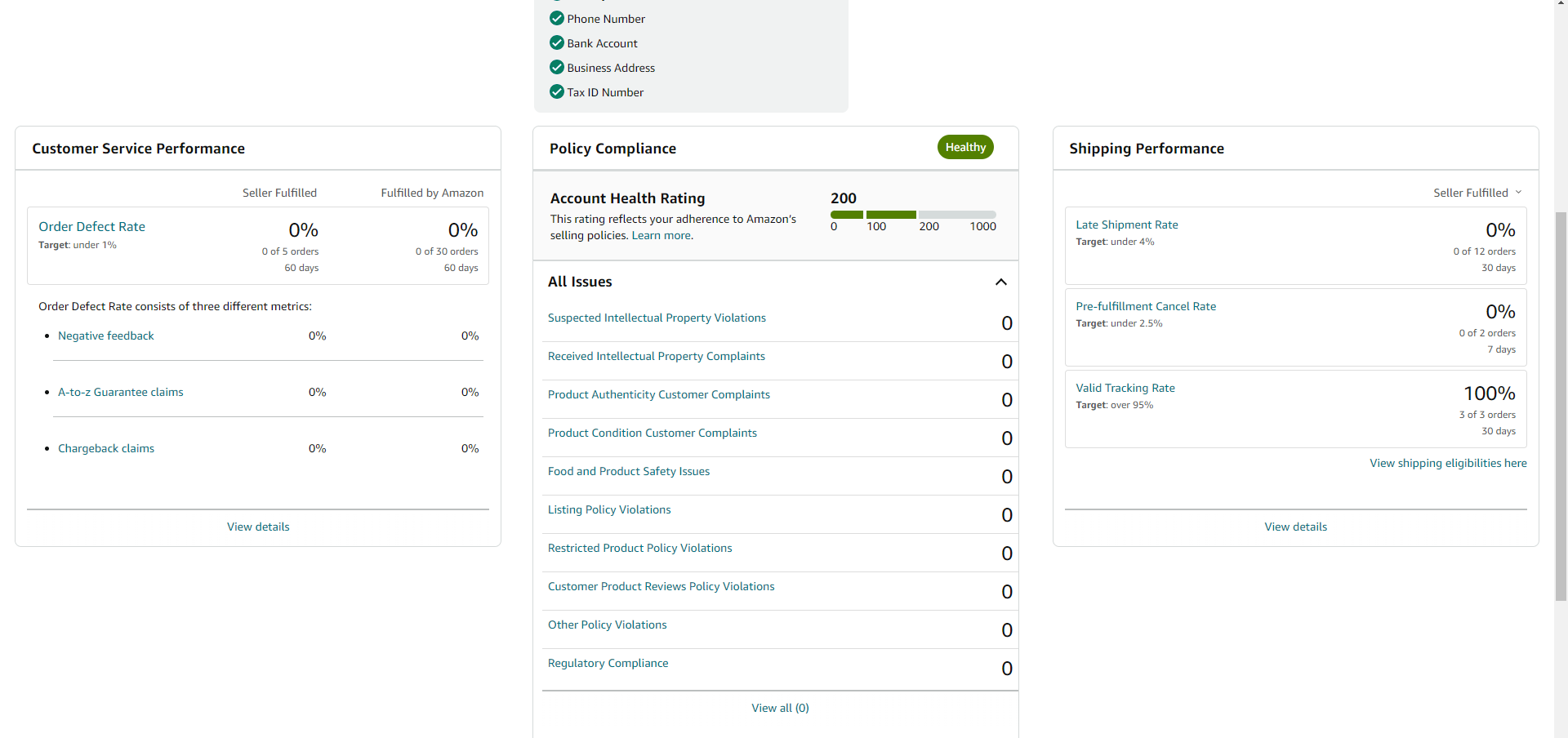Open Other Policy Violations

[608, 625]
